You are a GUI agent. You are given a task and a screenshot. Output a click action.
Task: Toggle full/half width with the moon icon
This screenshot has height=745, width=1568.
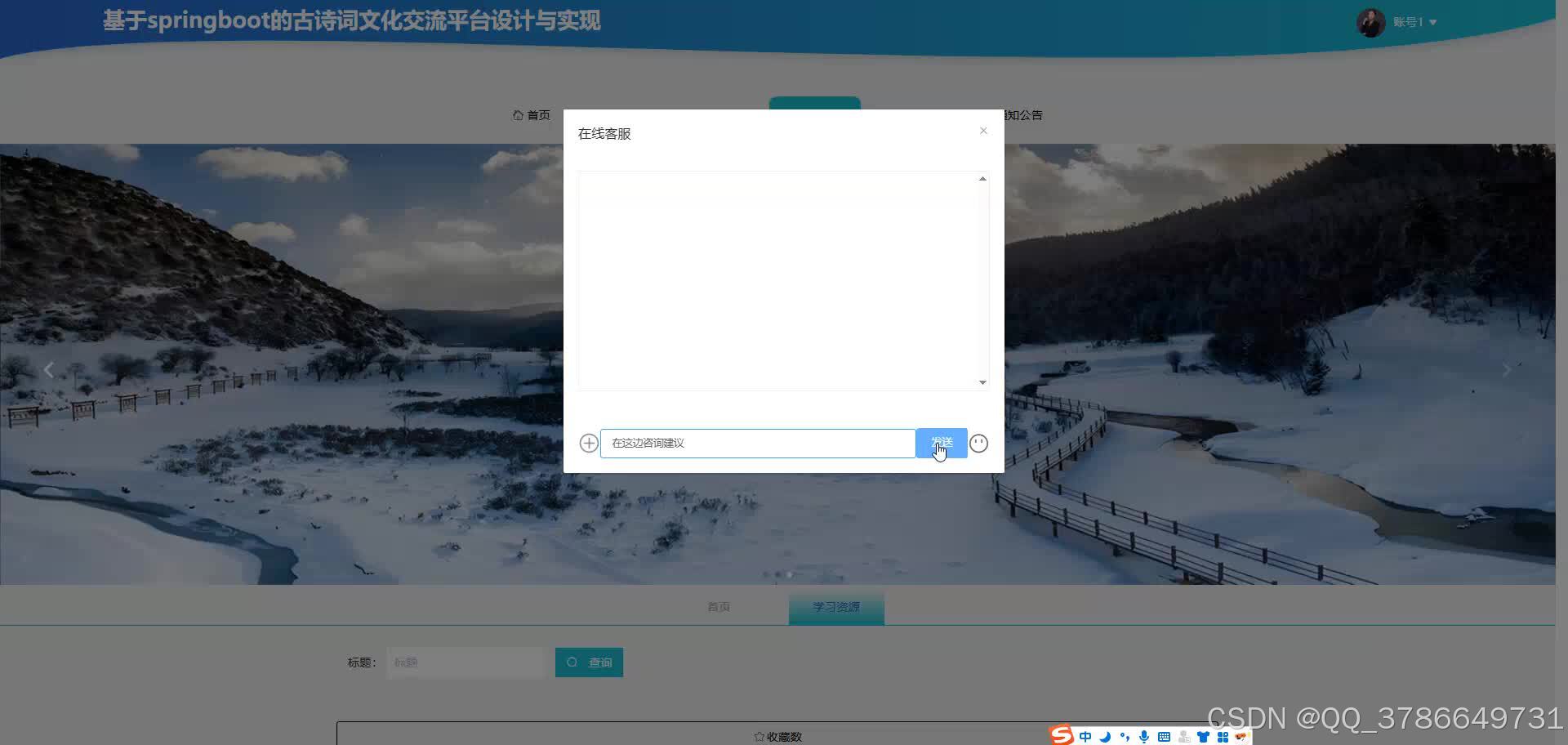1104,735
